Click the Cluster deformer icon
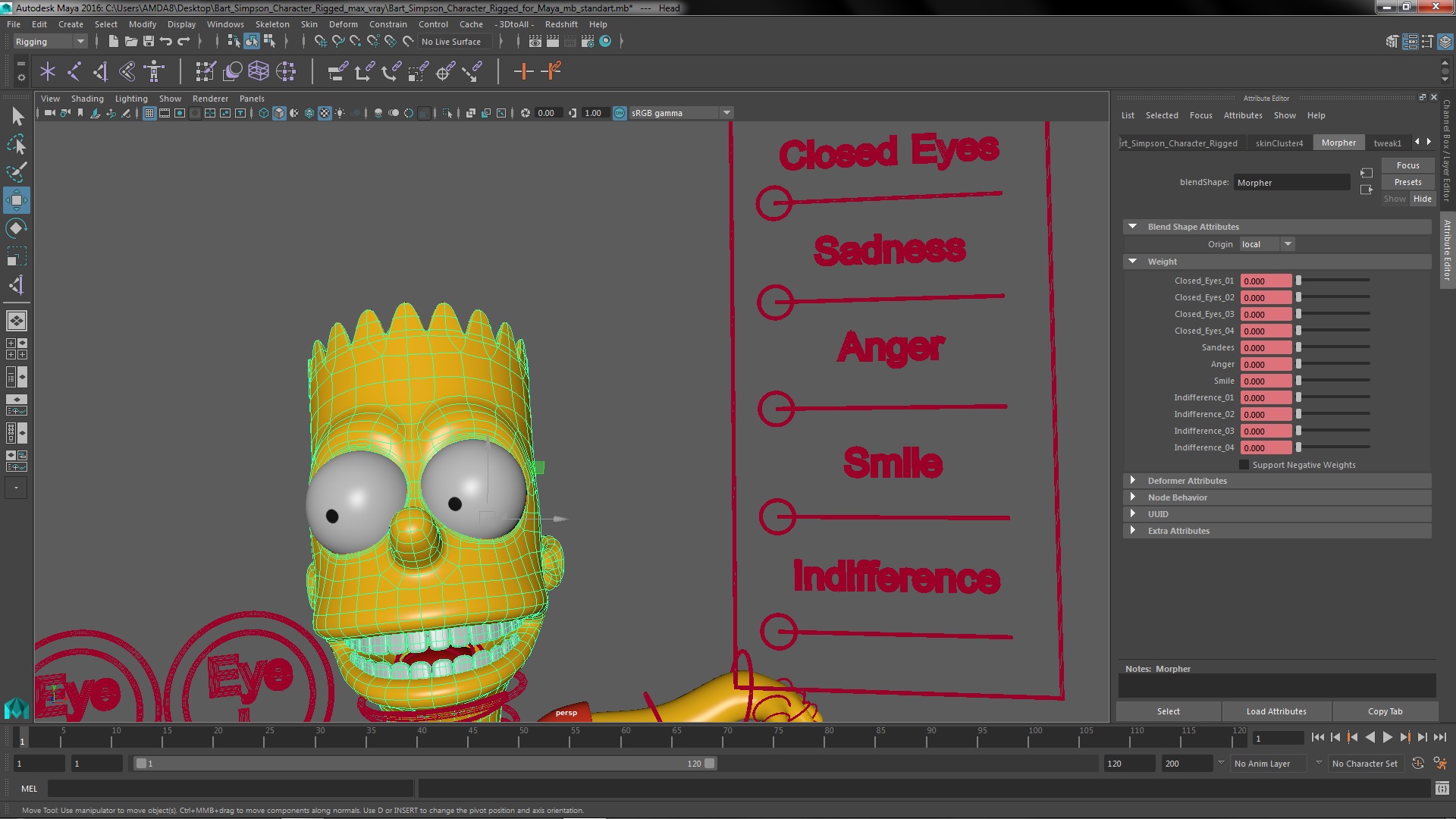The width and height of the screenshot is (1456, 819). click(x=286, y=71)
